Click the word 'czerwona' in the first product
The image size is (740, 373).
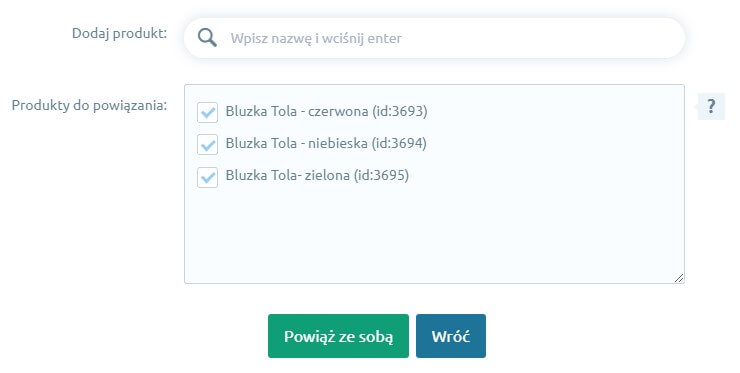(338, 111)
